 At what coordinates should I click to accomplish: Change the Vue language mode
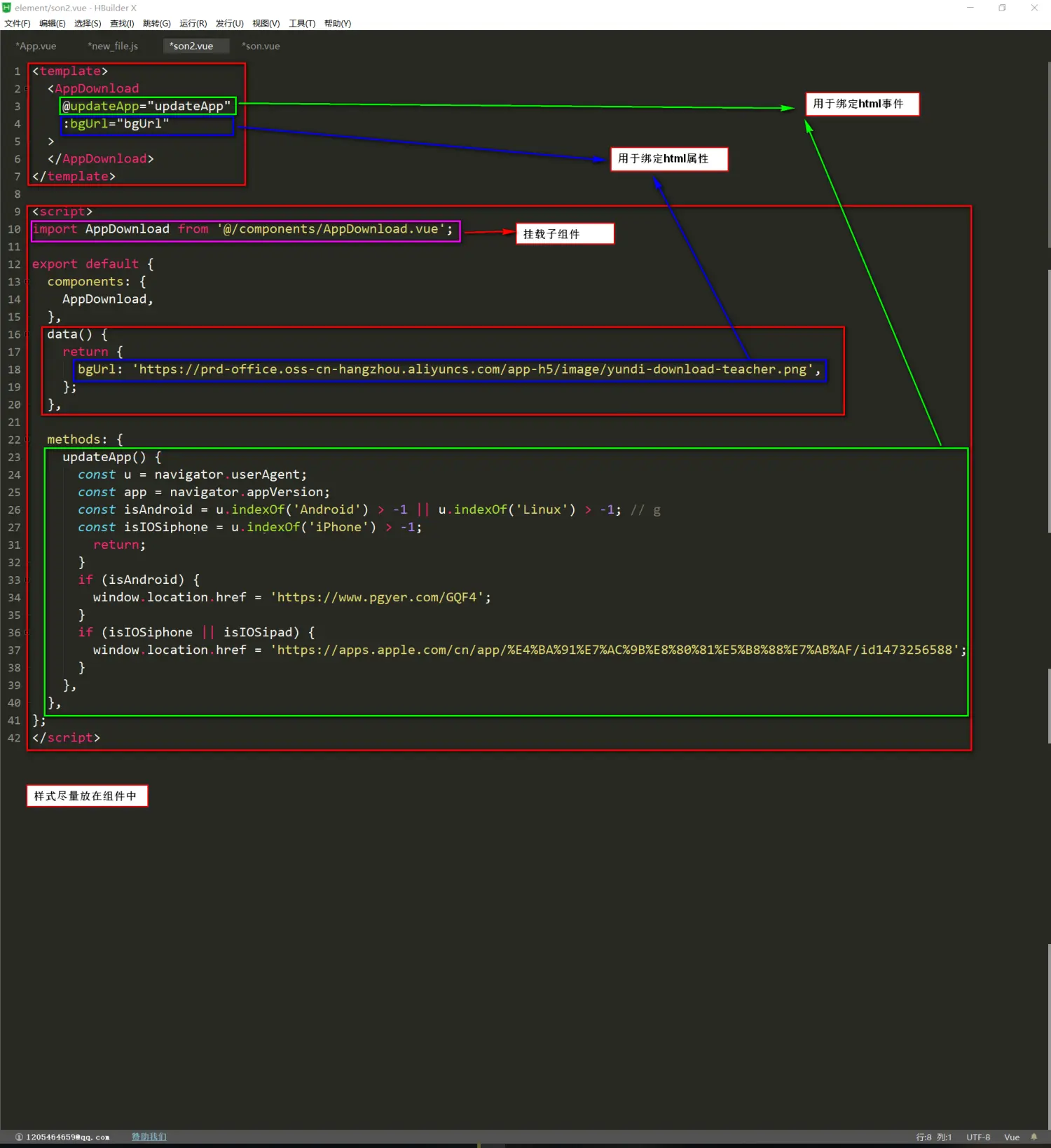coord(1012,1137)
